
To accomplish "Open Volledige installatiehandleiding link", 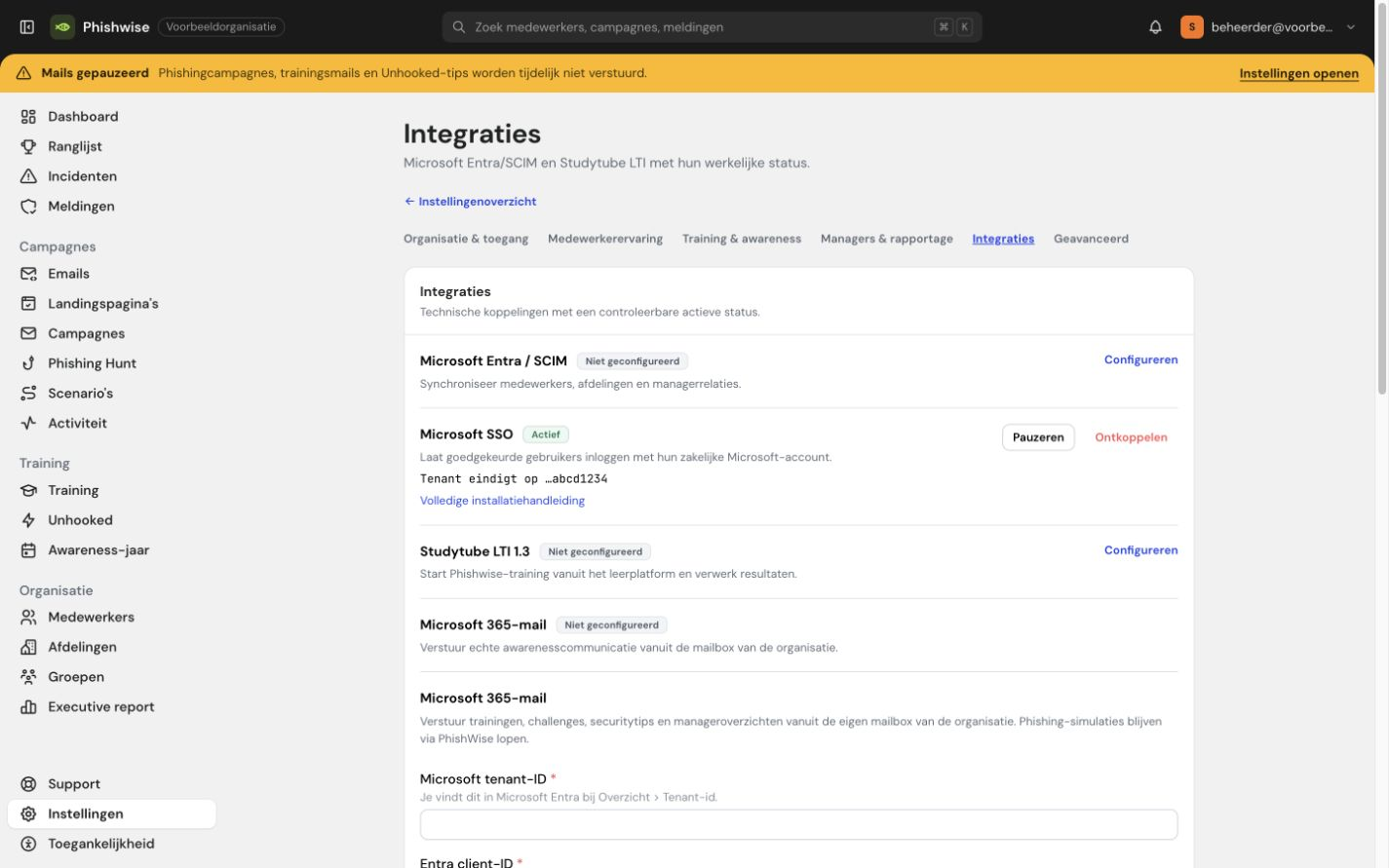I will coord(502,501).
